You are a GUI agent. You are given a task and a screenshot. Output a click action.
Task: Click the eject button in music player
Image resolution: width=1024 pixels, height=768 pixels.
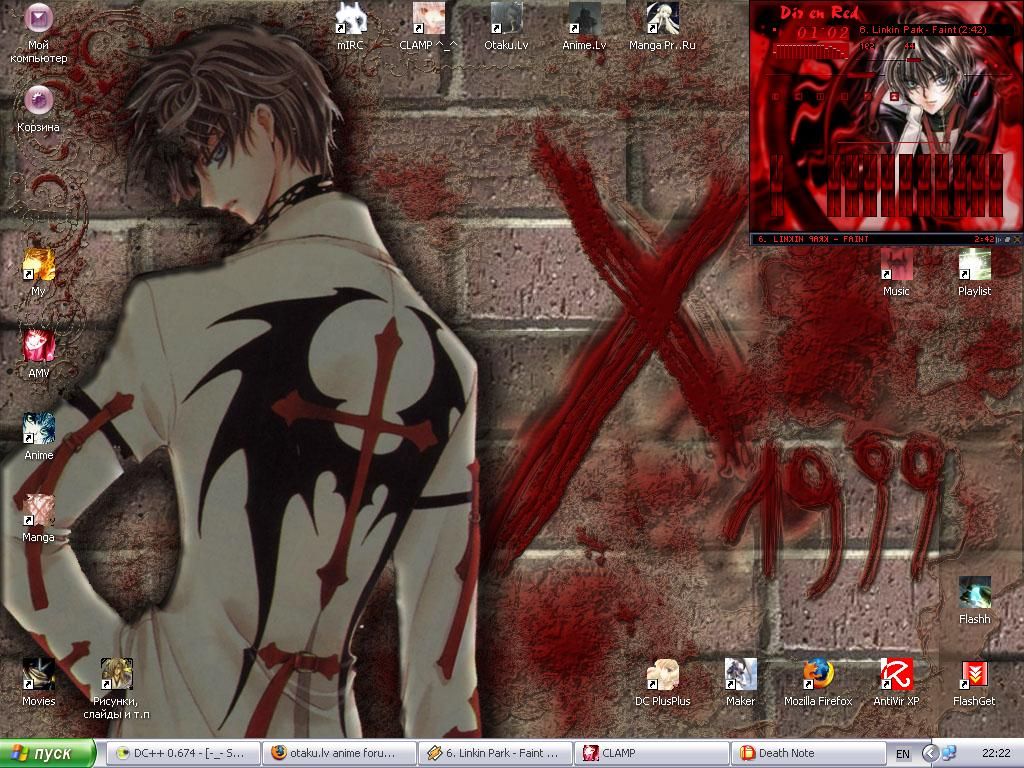pos(894,97)
